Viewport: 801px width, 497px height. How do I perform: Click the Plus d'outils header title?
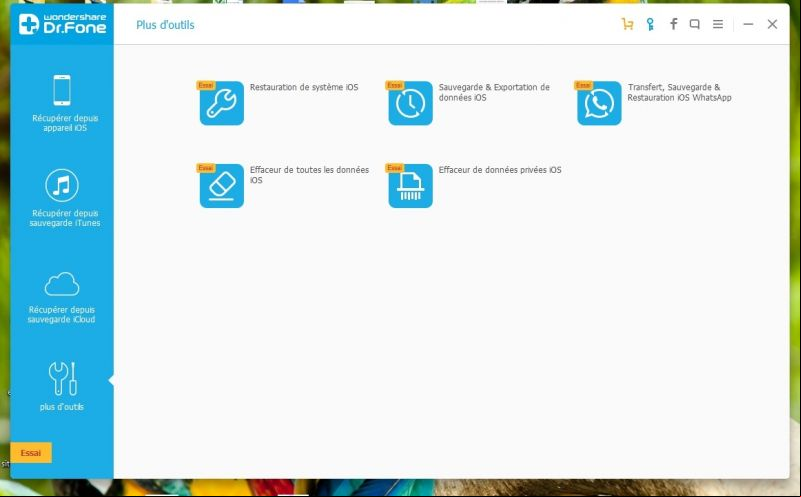165,25
